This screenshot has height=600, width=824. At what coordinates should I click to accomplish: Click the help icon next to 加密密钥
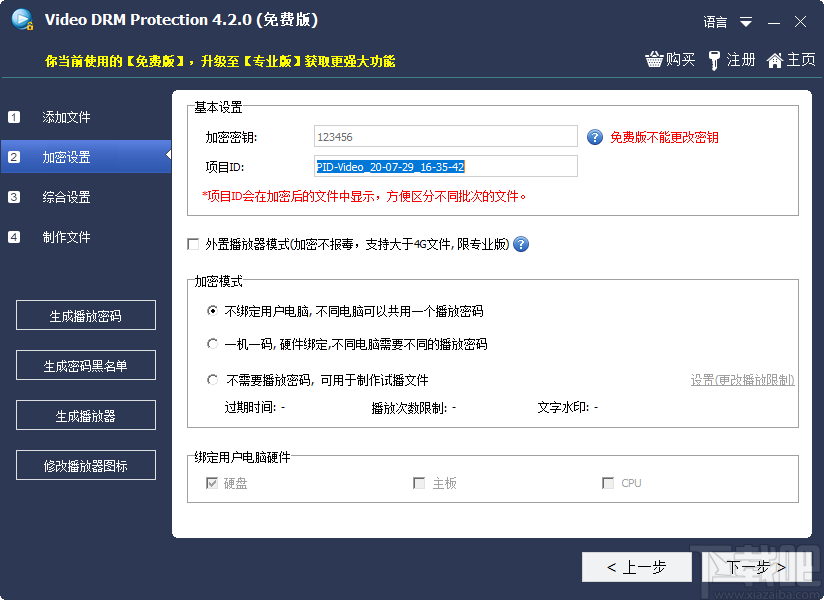(x=596, y=137)
